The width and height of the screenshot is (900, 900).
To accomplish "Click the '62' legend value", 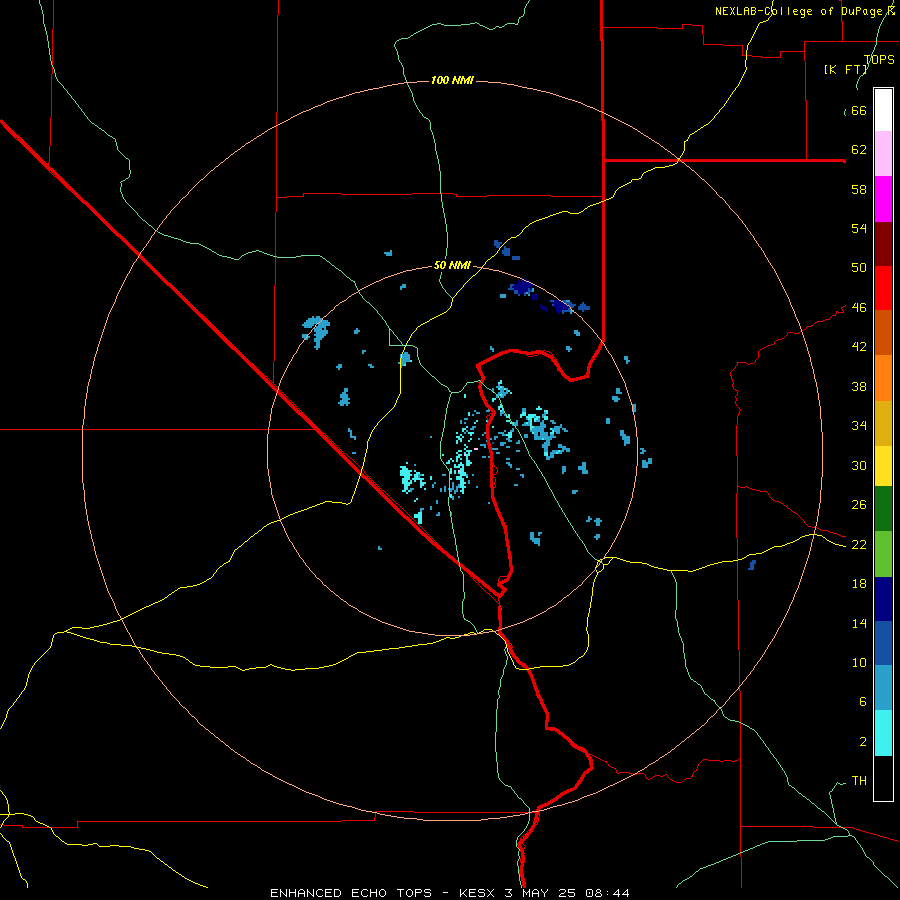I will [859, 150].
